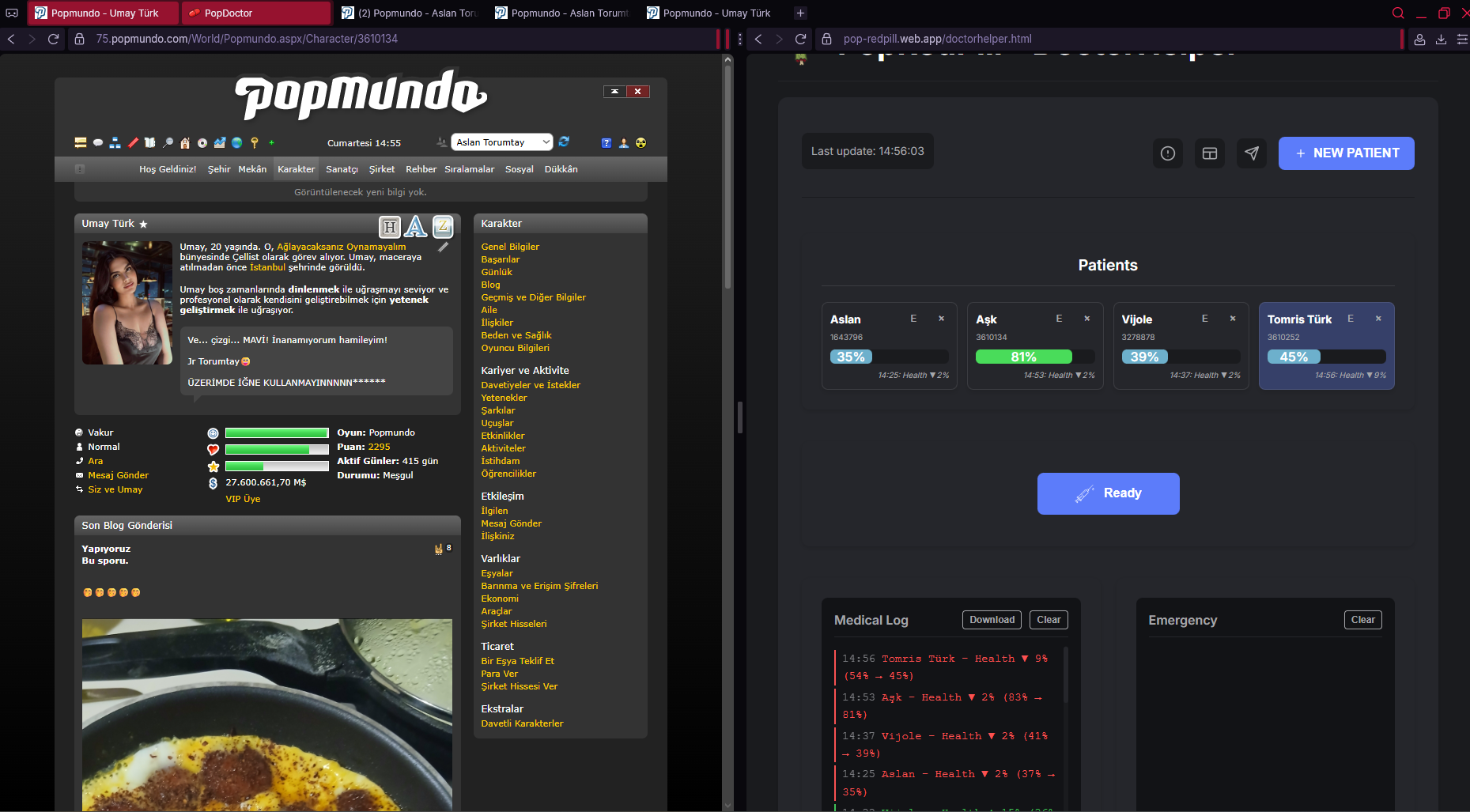Follow the İstanbul city link in profile
This screenshot has height=812, width=1470.
267,267
